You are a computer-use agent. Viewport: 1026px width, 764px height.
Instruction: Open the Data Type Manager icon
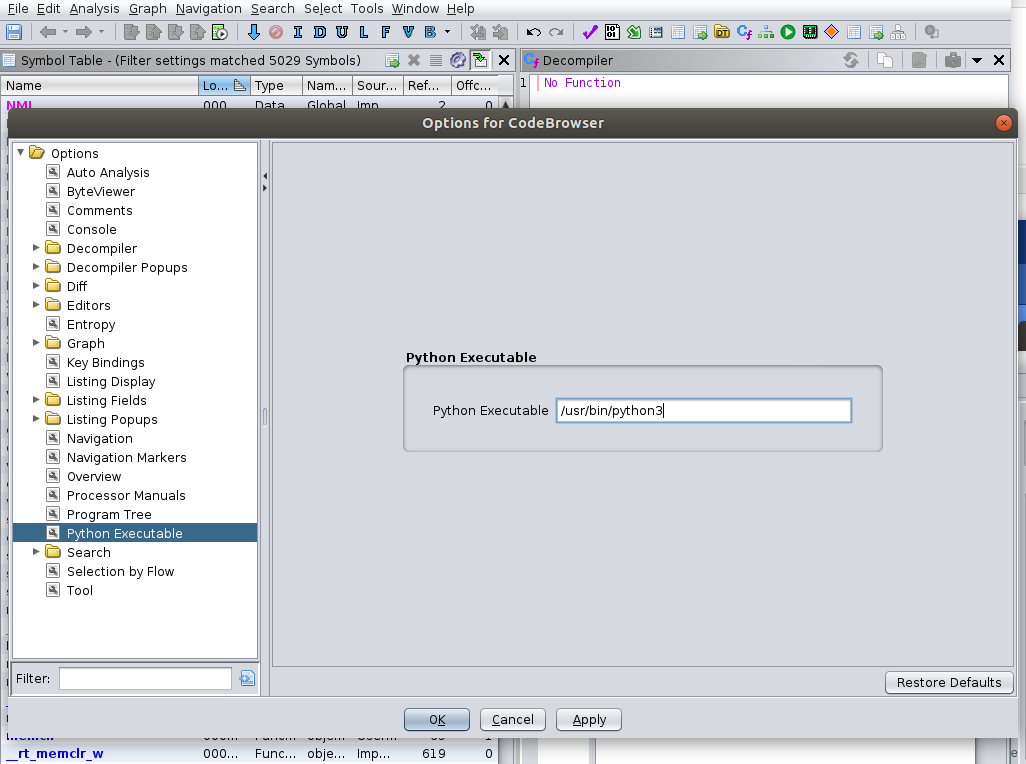(x=722, y=32)
